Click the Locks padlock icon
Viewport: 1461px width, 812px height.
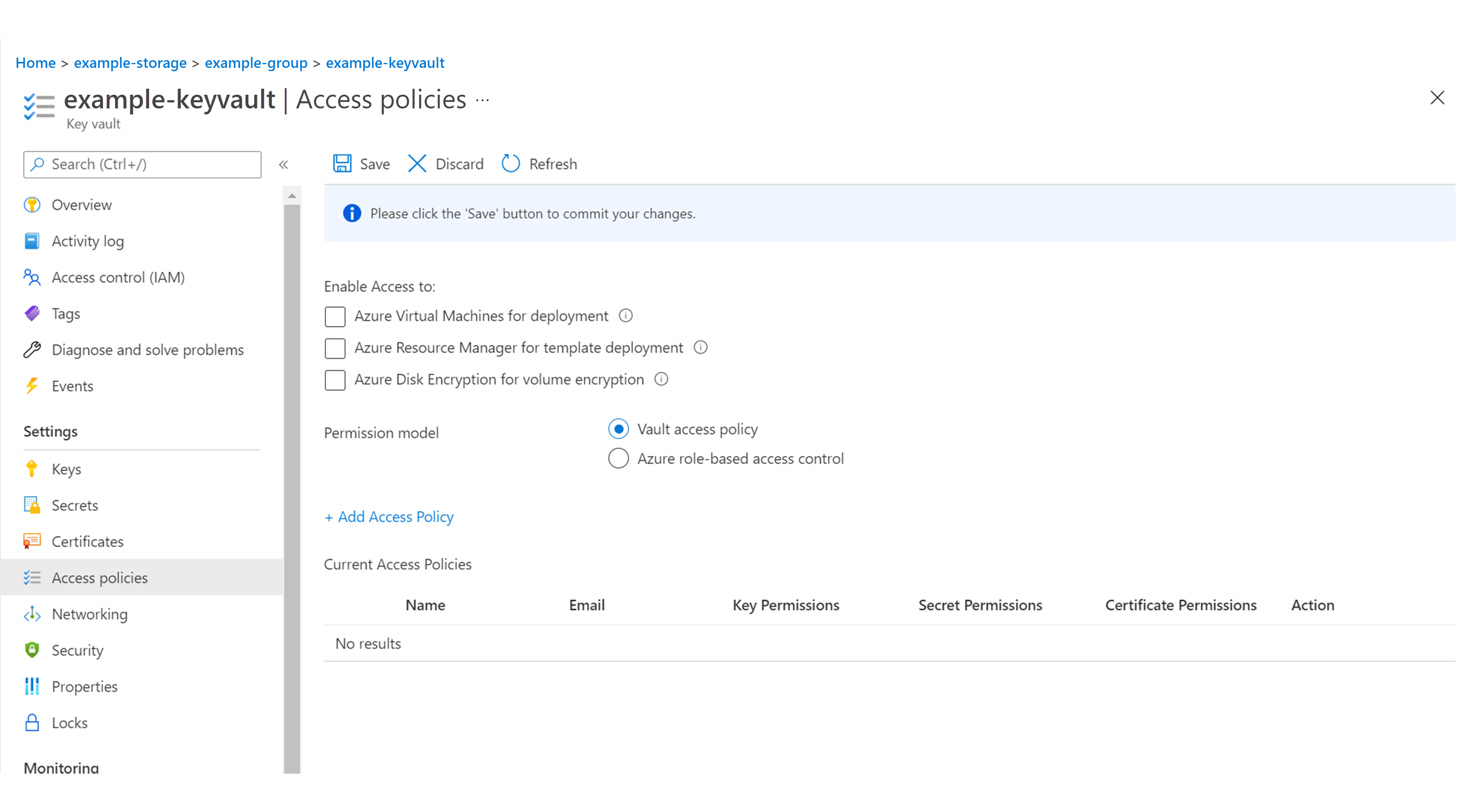point(32,722)
